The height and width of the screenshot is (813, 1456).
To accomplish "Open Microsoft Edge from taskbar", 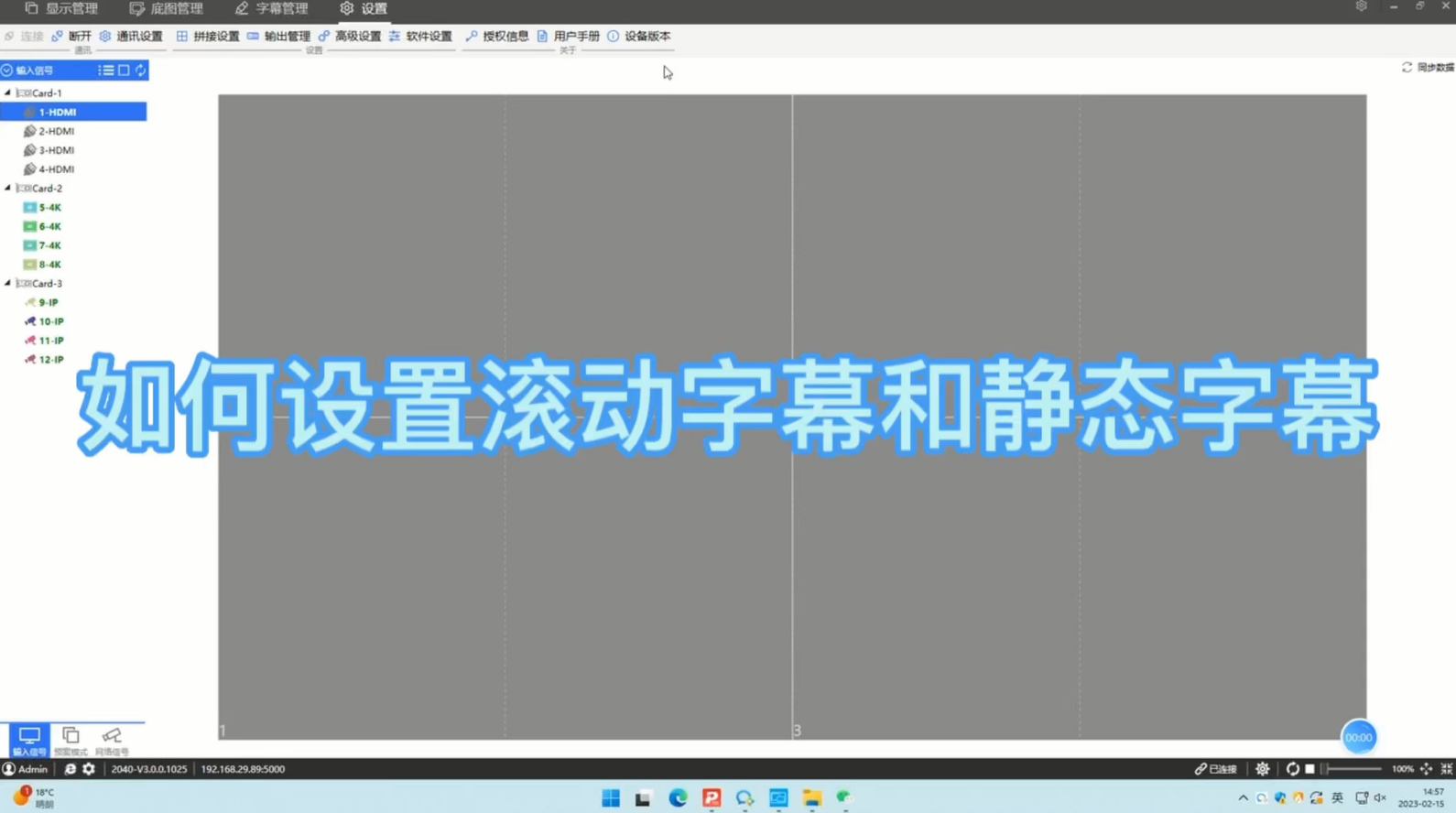I will tap(678, 797).
